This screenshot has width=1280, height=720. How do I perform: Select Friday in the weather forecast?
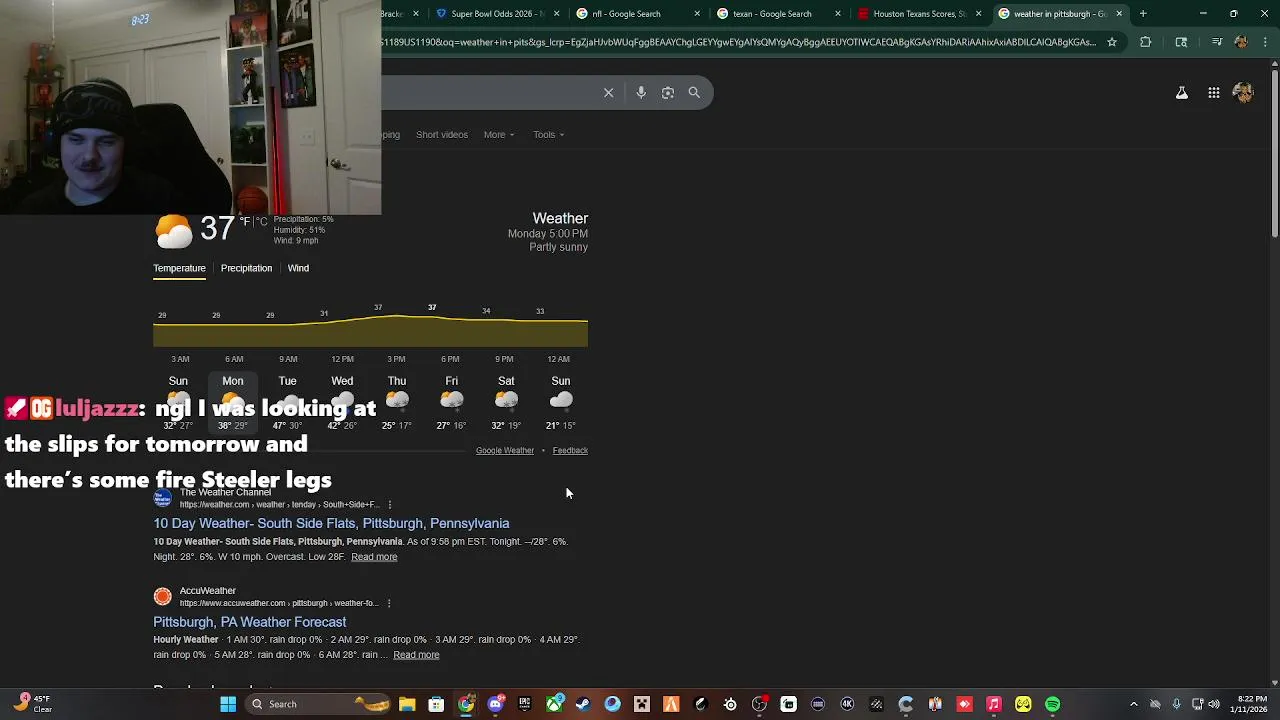[x=451, y=403]
